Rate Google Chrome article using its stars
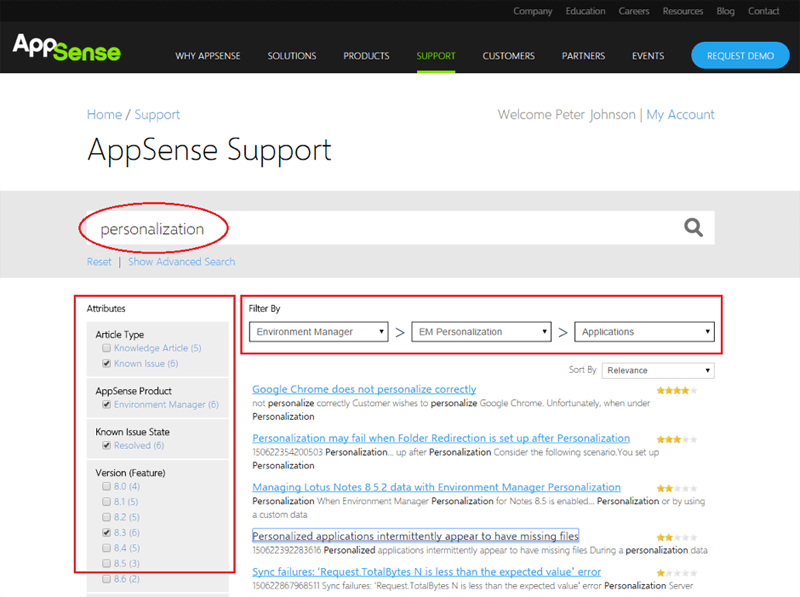 677,391
